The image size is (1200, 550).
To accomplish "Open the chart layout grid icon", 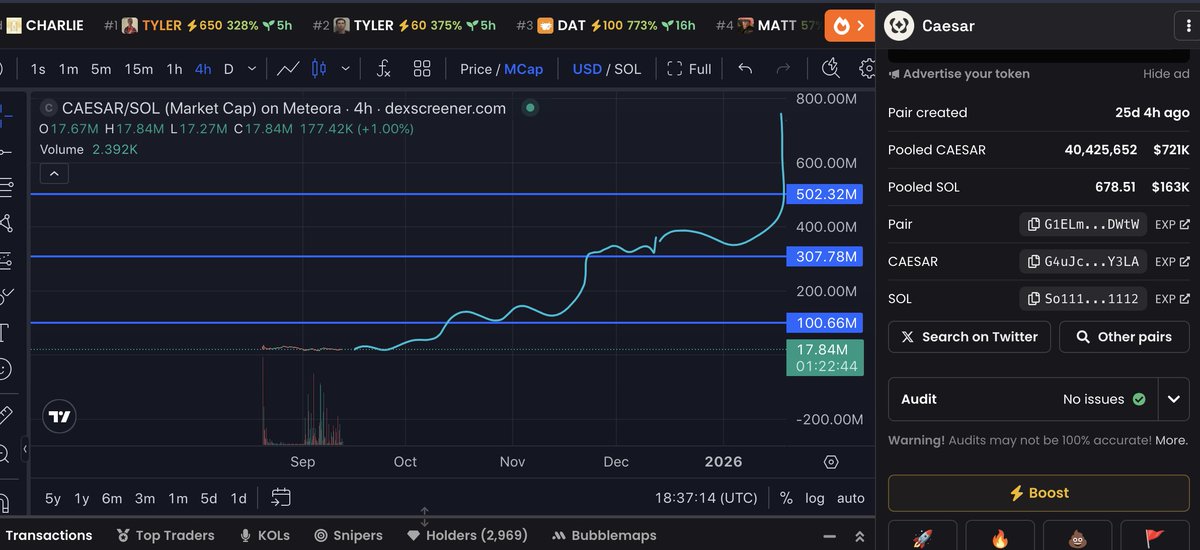I will click(422, 69).
